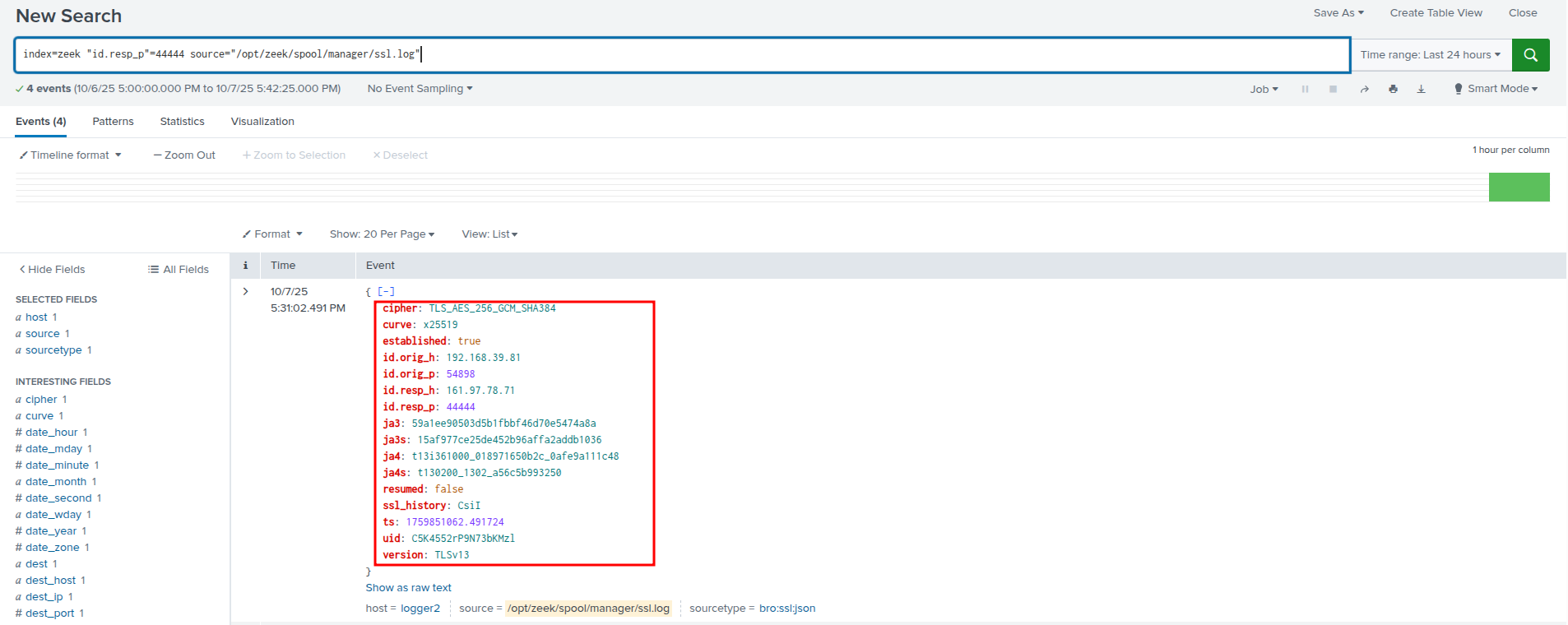Click Show as raw text link
The width and height of the screenshot is (1568, 625).
[408, 588]
